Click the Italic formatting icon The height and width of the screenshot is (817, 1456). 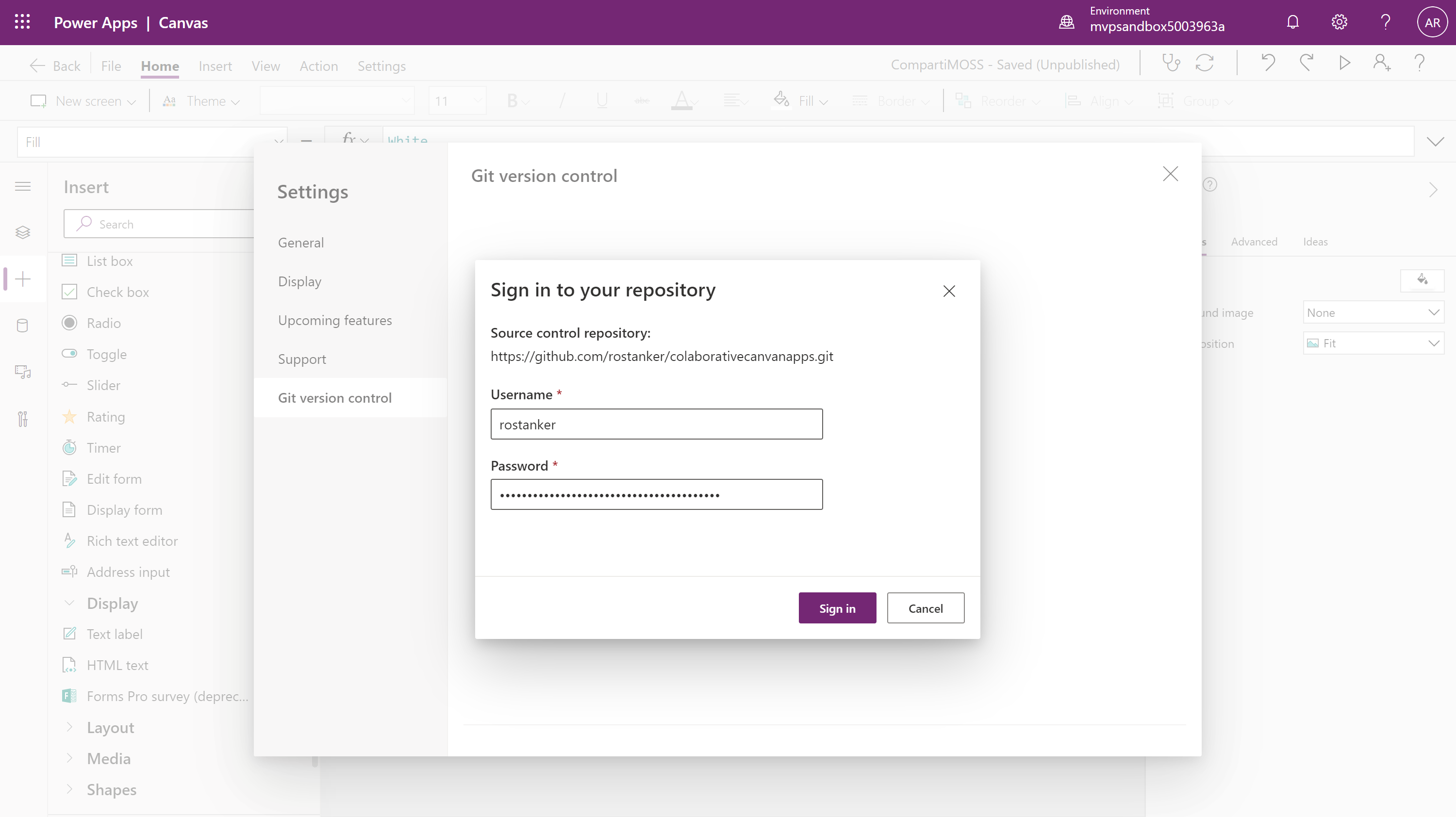(x=562, y=100)
